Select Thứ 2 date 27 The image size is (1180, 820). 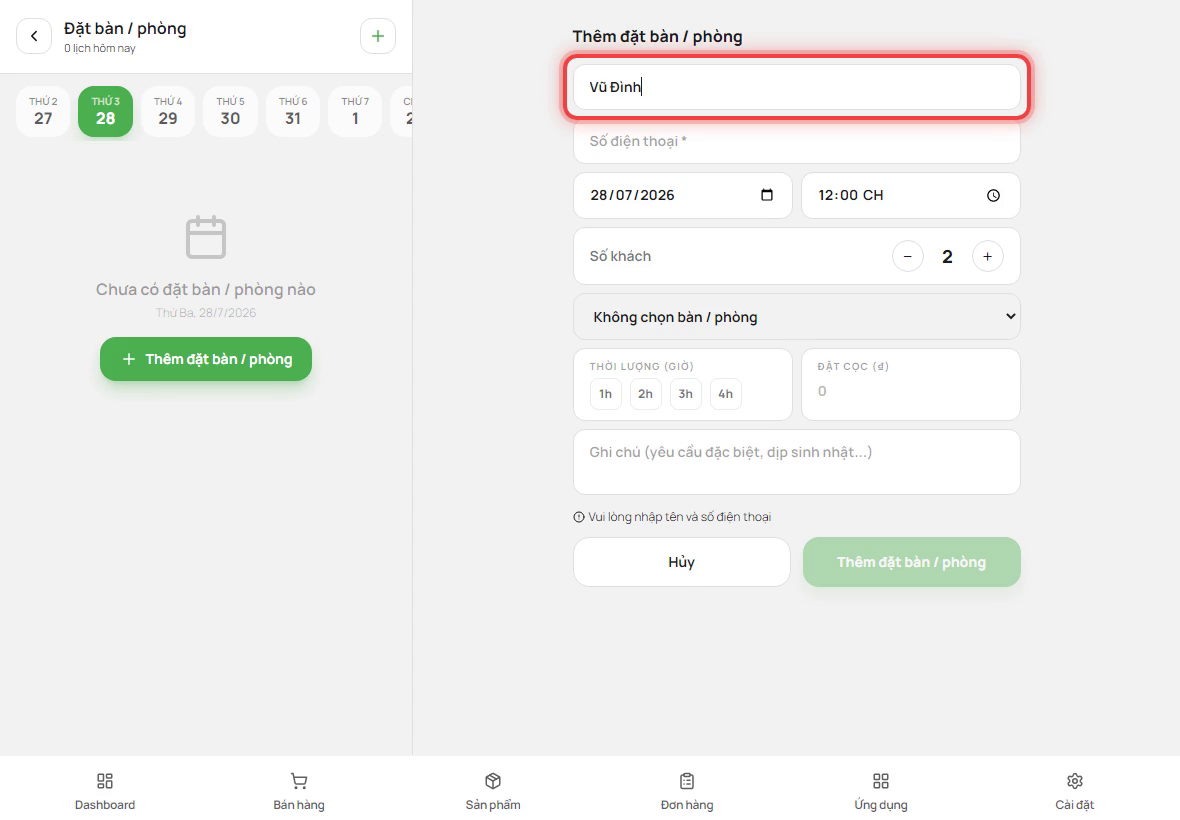pyautogui.click(x=43, y=111)
